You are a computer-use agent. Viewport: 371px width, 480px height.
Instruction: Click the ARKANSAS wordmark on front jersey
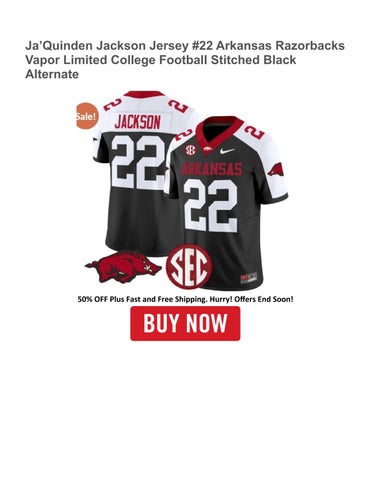212,169
